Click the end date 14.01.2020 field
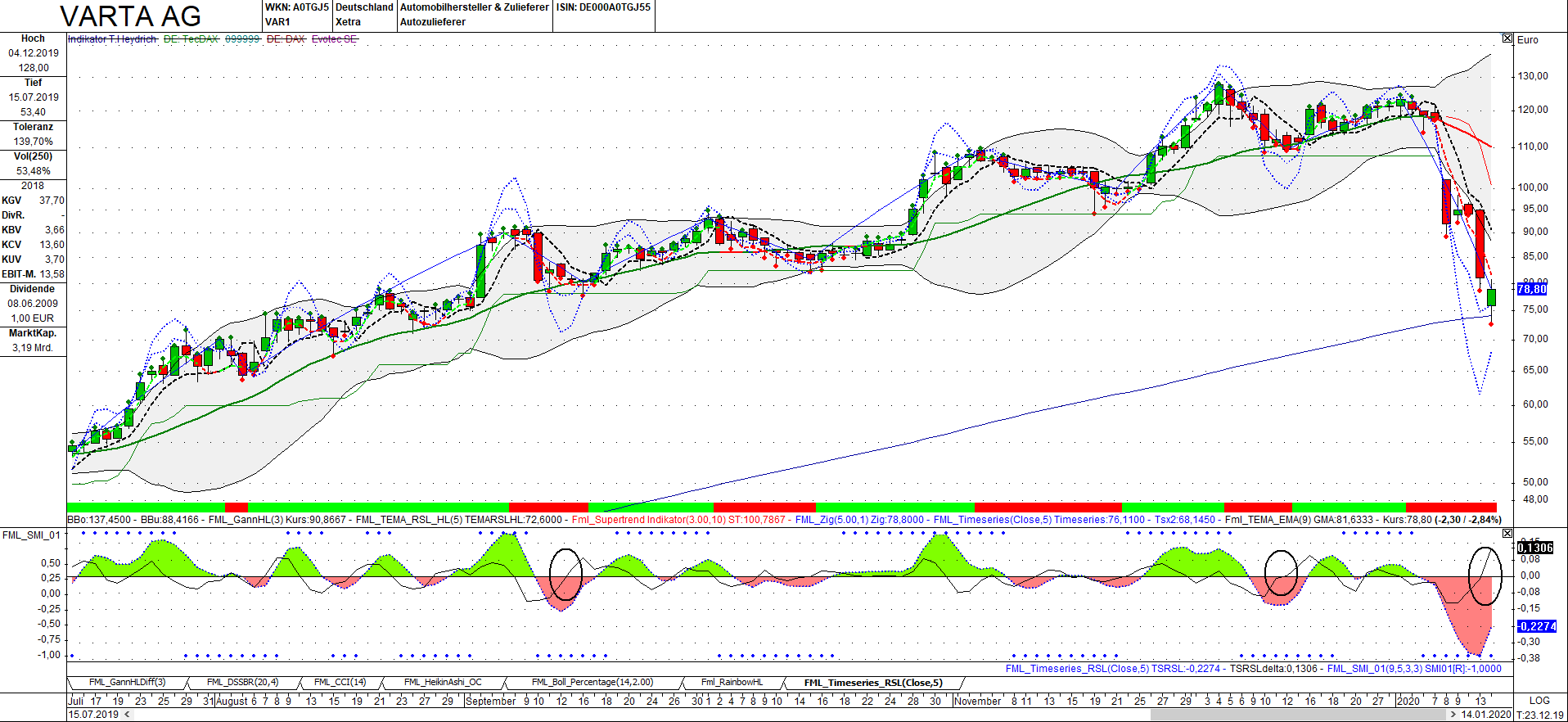This screenshot has height=722, width=1568. point(1486,715)
